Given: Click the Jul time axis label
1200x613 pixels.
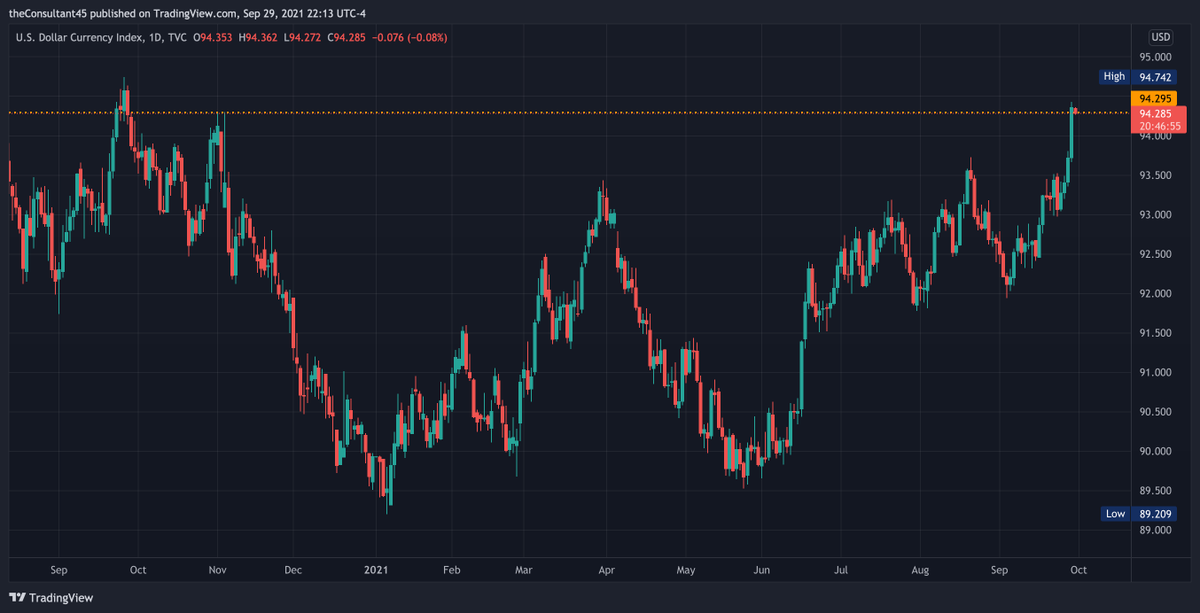Looking at the screenshot, I should pos(841,569).
